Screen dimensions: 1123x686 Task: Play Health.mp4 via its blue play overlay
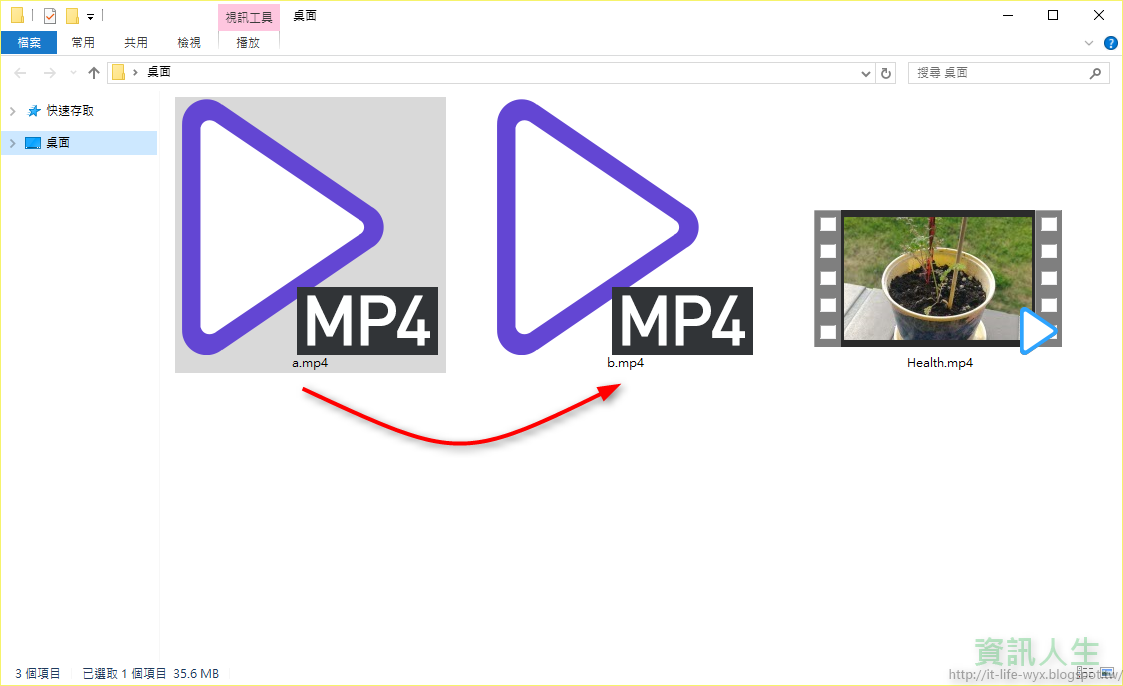point(1038,331)
